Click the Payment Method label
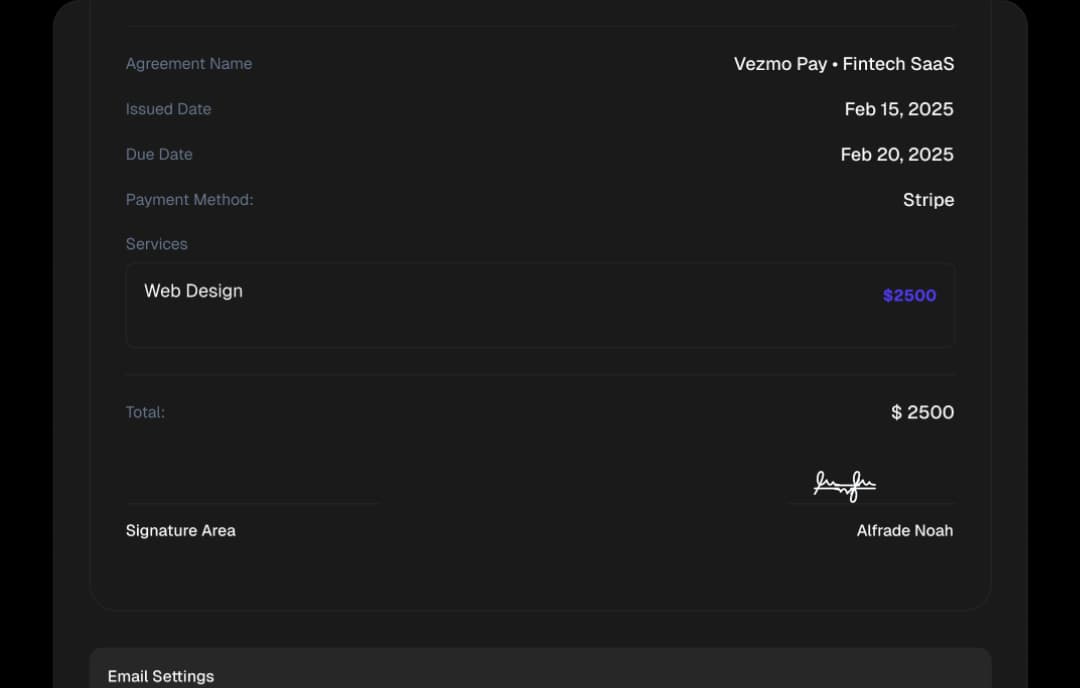The height and width of the screenshot is (688, 1080). (x=189, y=200)
